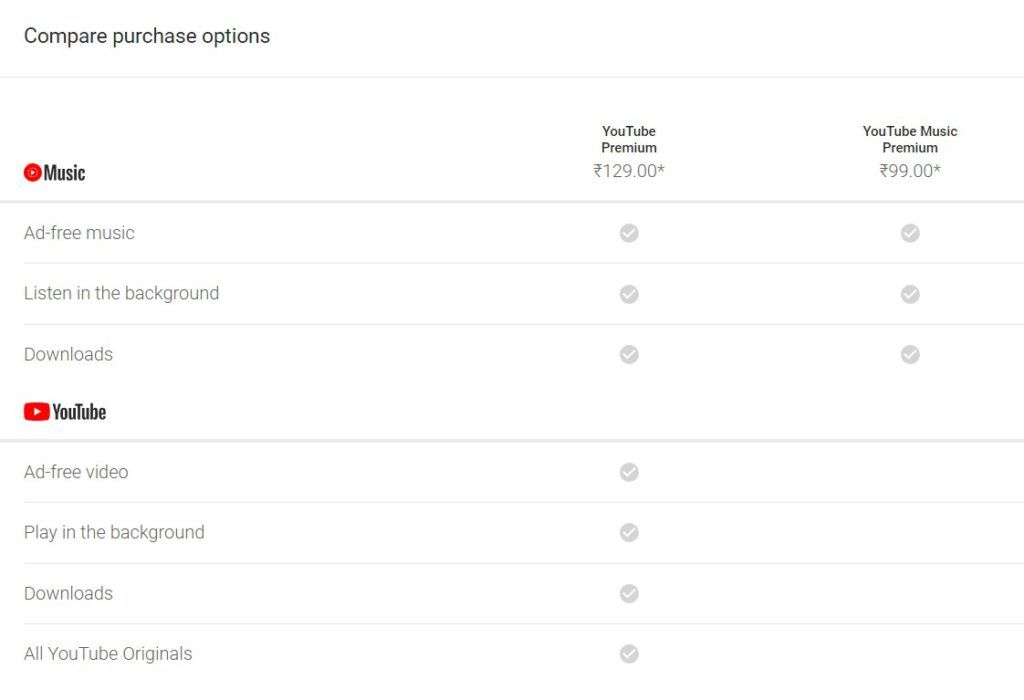This screenshot has height=700, width=1024.
Task: Click the ₹129.00 price
Action: [x=629, y=170]
